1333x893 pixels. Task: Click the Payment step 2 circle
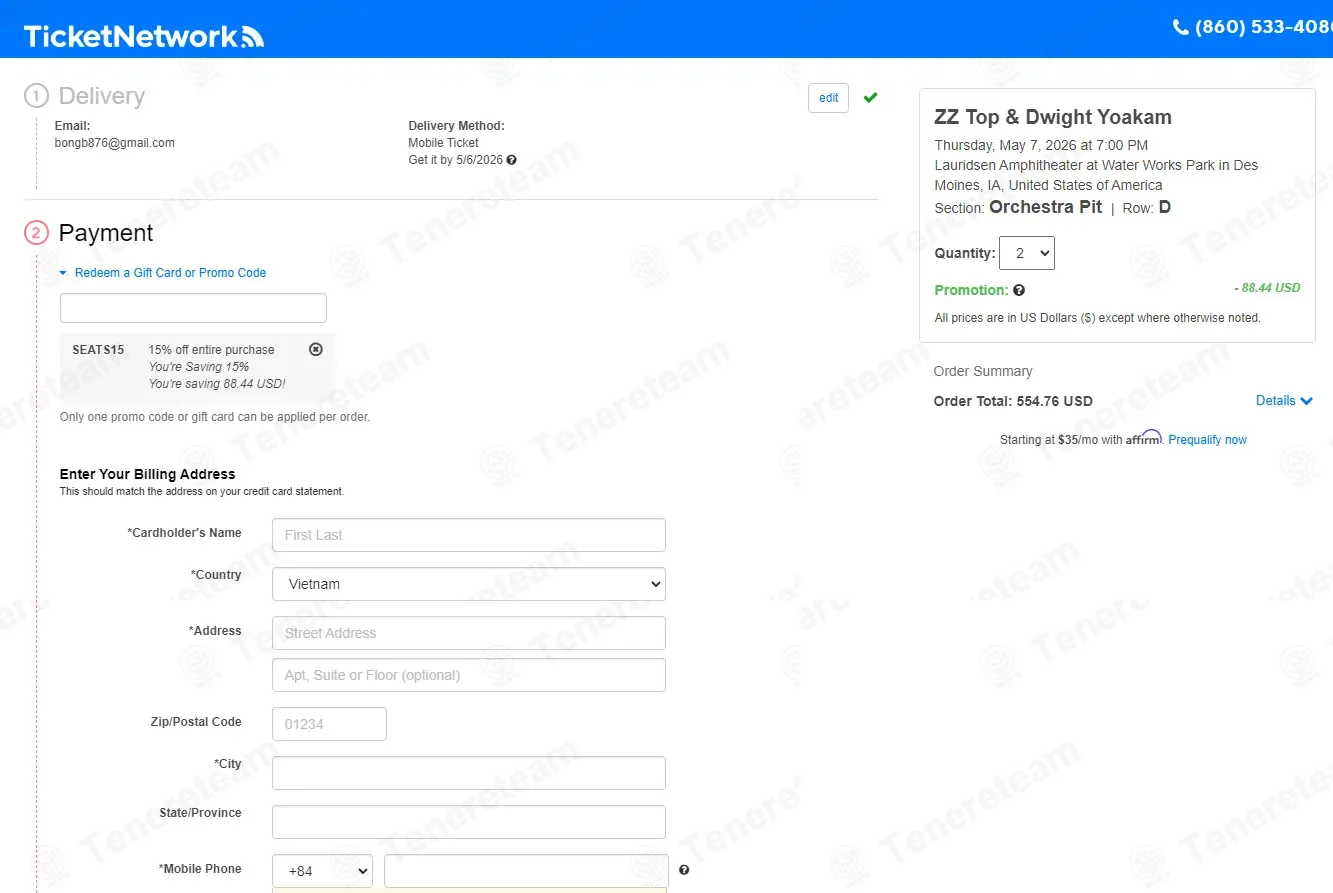tap(36, 233)
